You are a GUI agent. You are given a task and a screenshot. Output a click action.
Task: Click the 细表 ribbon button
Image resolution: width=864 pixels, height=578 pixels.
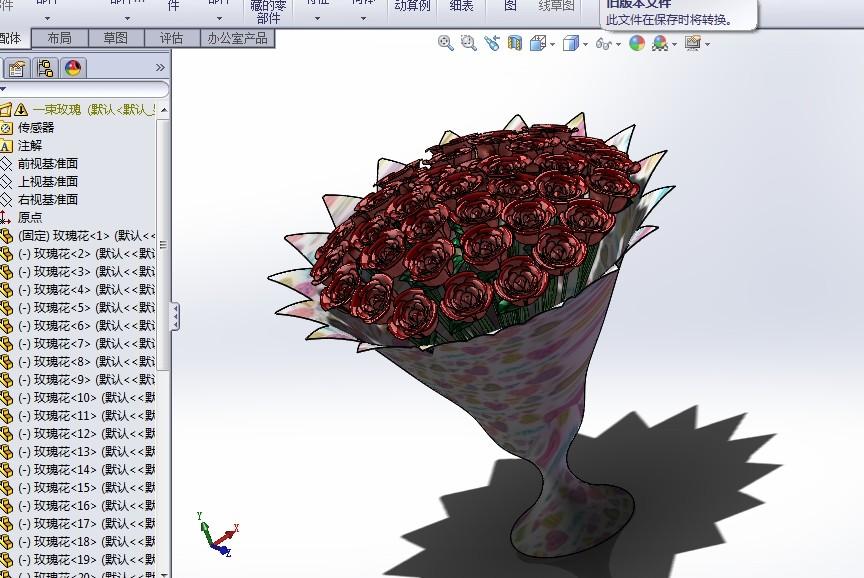[462, 7]
